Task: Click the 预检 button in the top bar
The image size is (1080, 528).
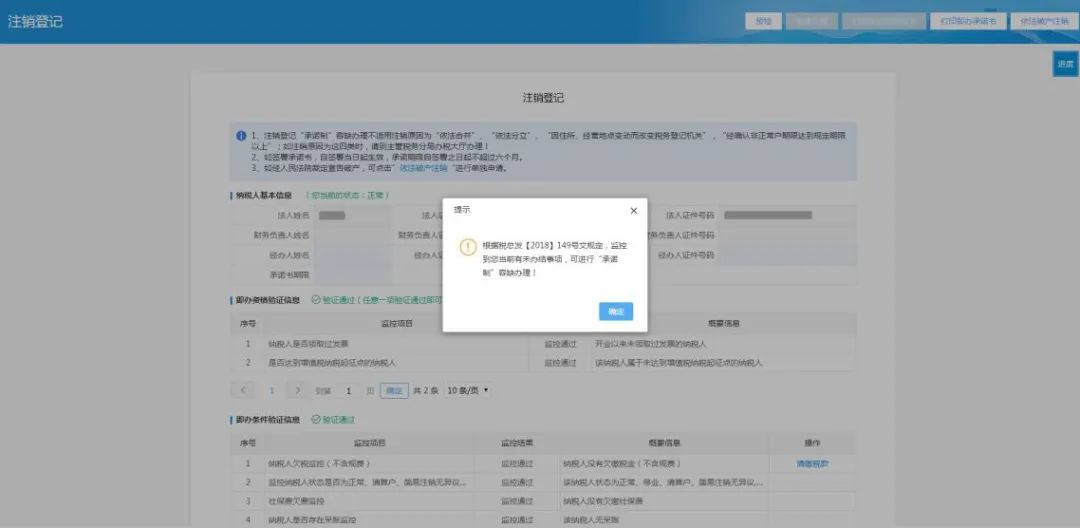Action: pyautogui.click(x=763, y=21)
